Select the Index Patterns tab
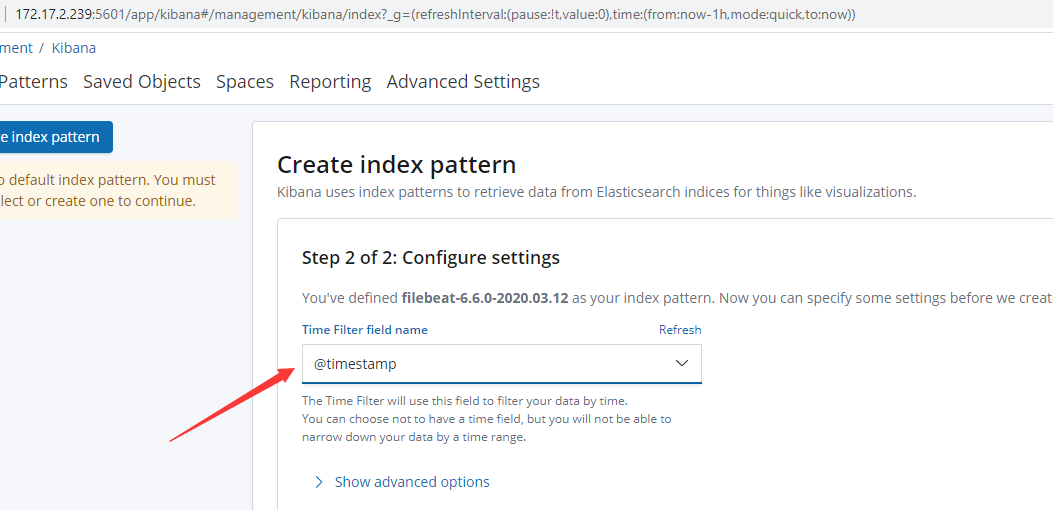Viewport: 1053px width, 510px height. point(34,82)
